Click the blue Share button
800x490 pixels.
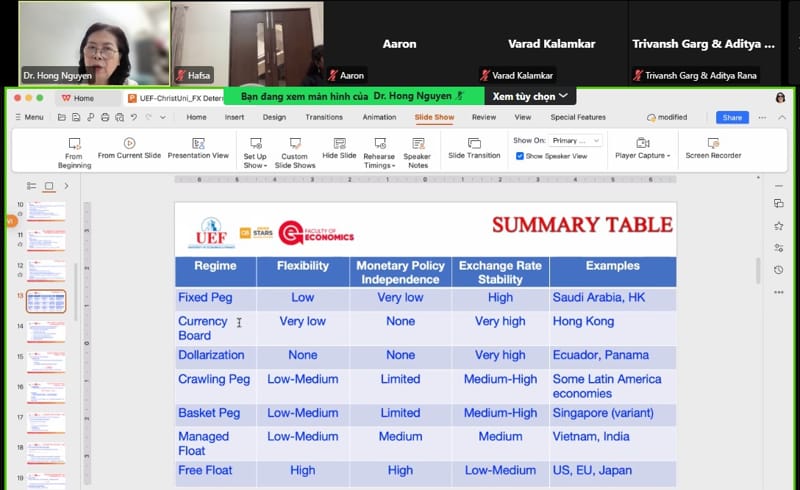coord(732,117)
